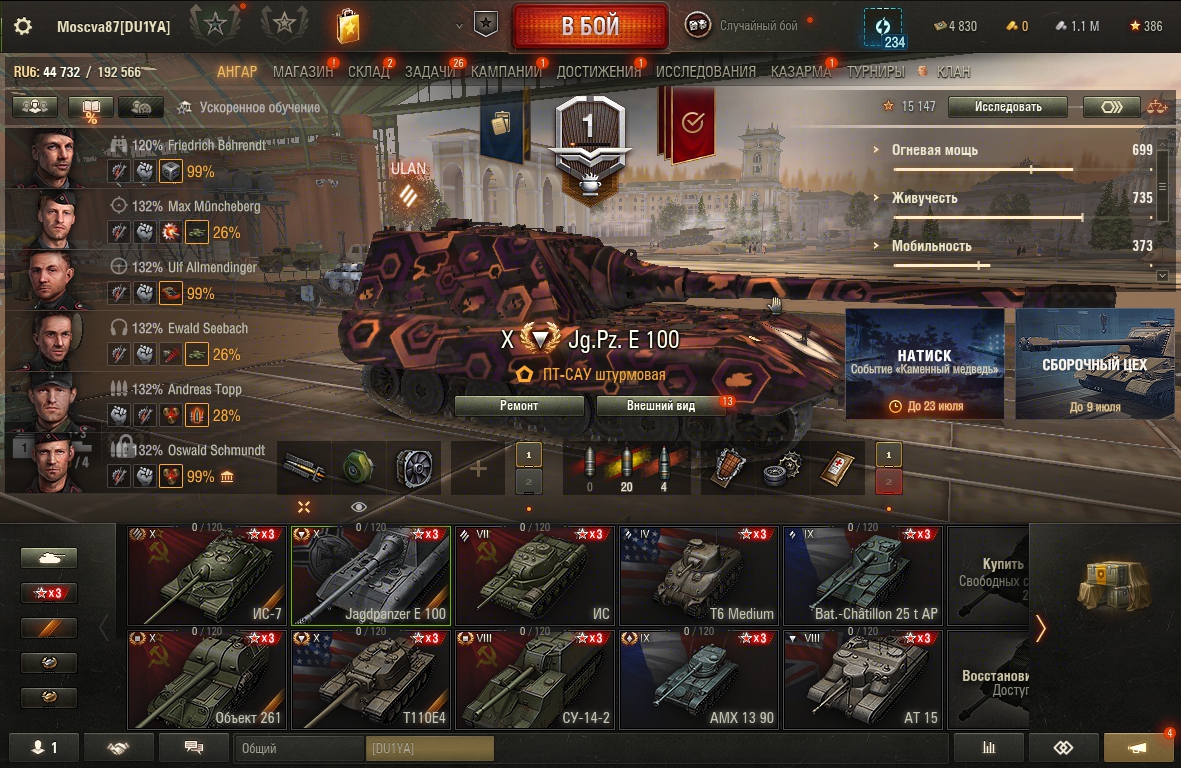Open the premium shop bag icon

click(348, 26)
